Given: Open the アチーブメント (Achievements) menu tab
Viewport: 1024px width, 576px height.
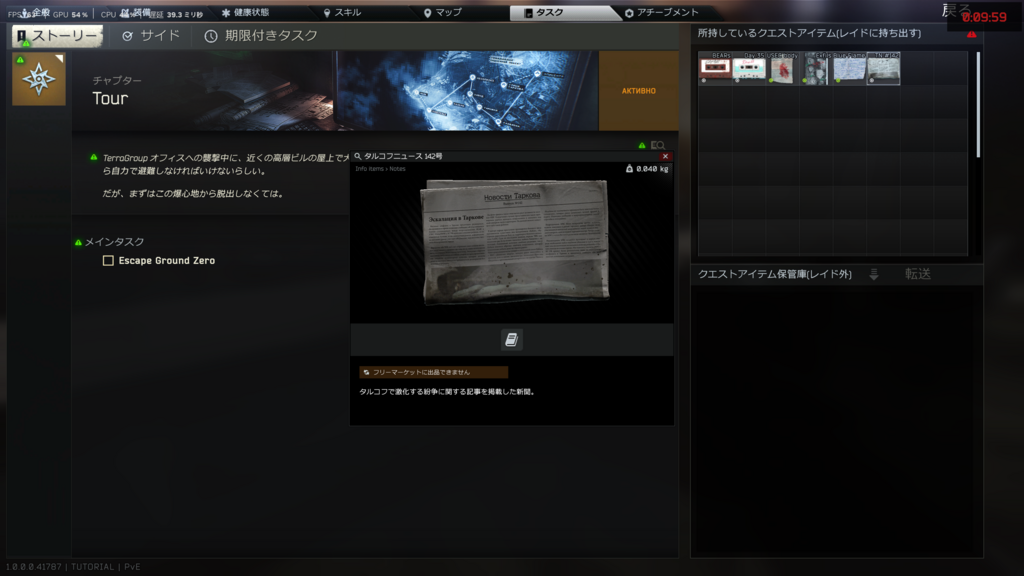Looking at the screenshot, I should point(661,13).
